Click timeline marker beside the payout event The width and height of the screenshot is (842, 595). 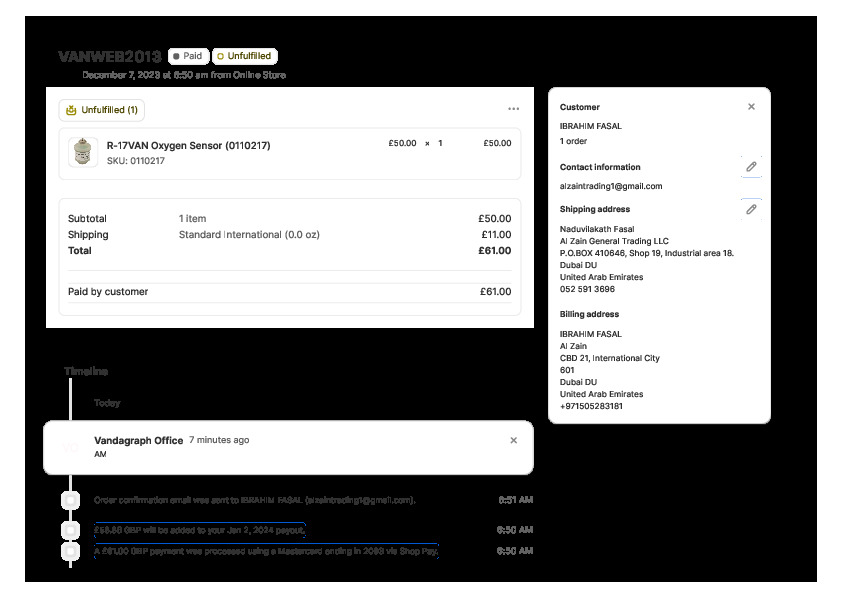pyautogui.click(x=70, y=529)
